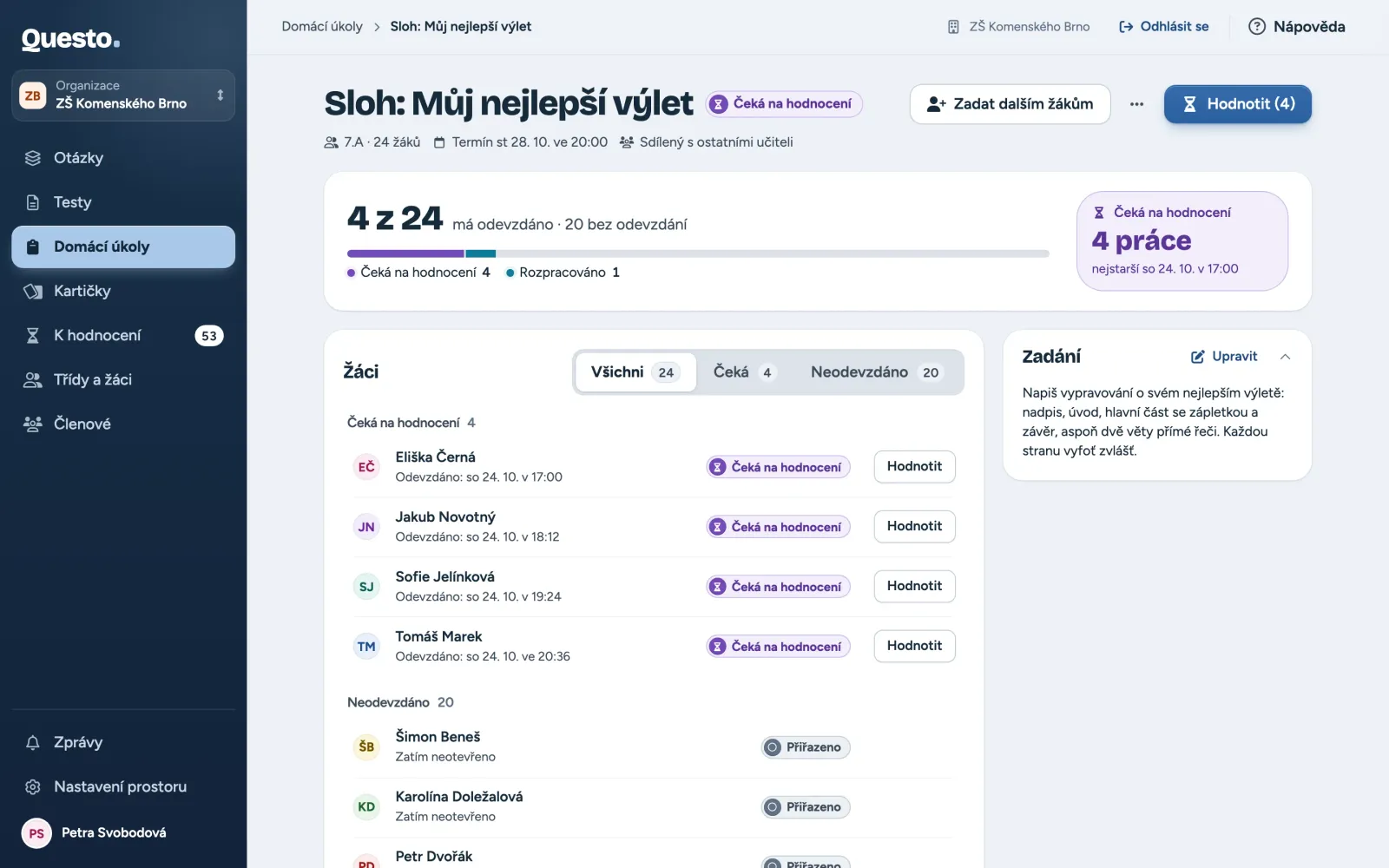The image size is (1389, 868).
Task: Show the Všichni students tab
Action: pyautogui.click(x=635, y=372)
